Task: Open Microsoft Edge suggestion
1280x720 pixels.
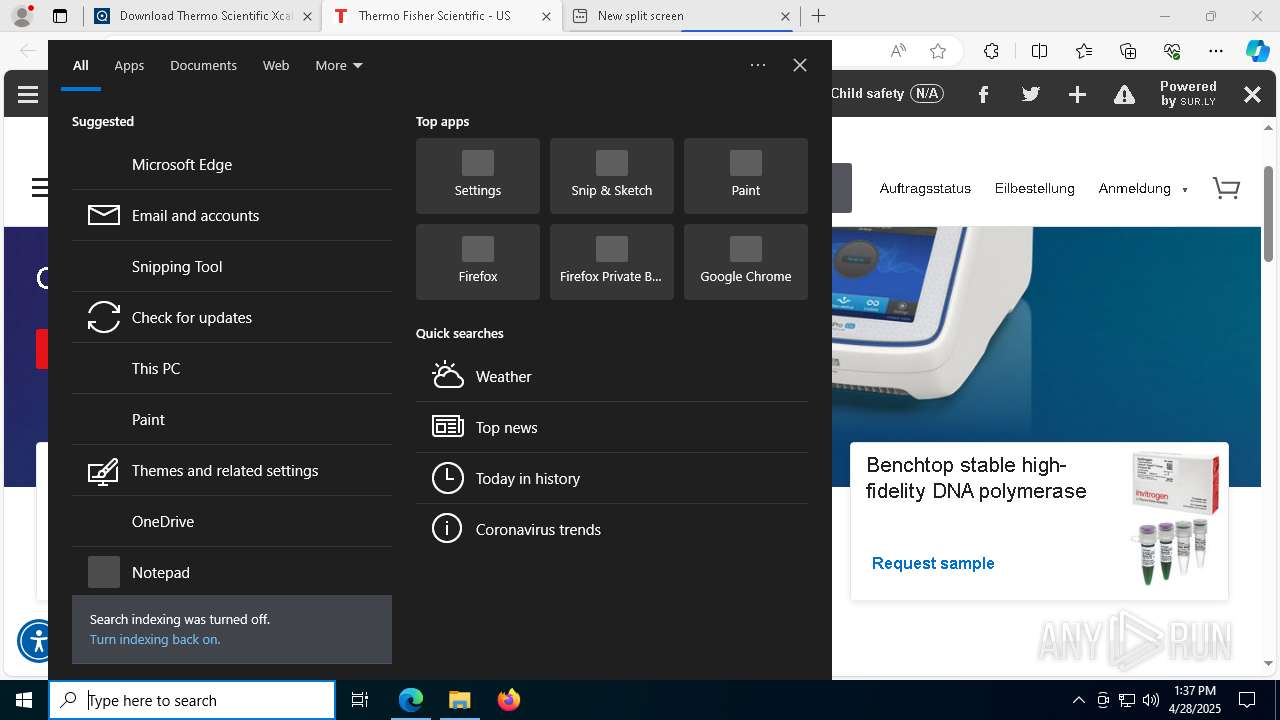Action: pos(232,164)
